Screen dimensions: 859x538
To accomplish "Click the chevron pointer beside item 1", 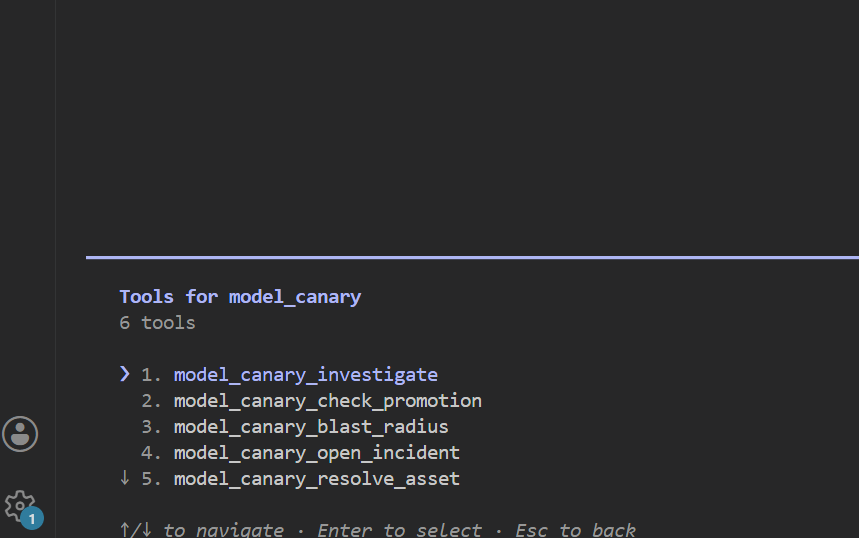I will point(125,374).
